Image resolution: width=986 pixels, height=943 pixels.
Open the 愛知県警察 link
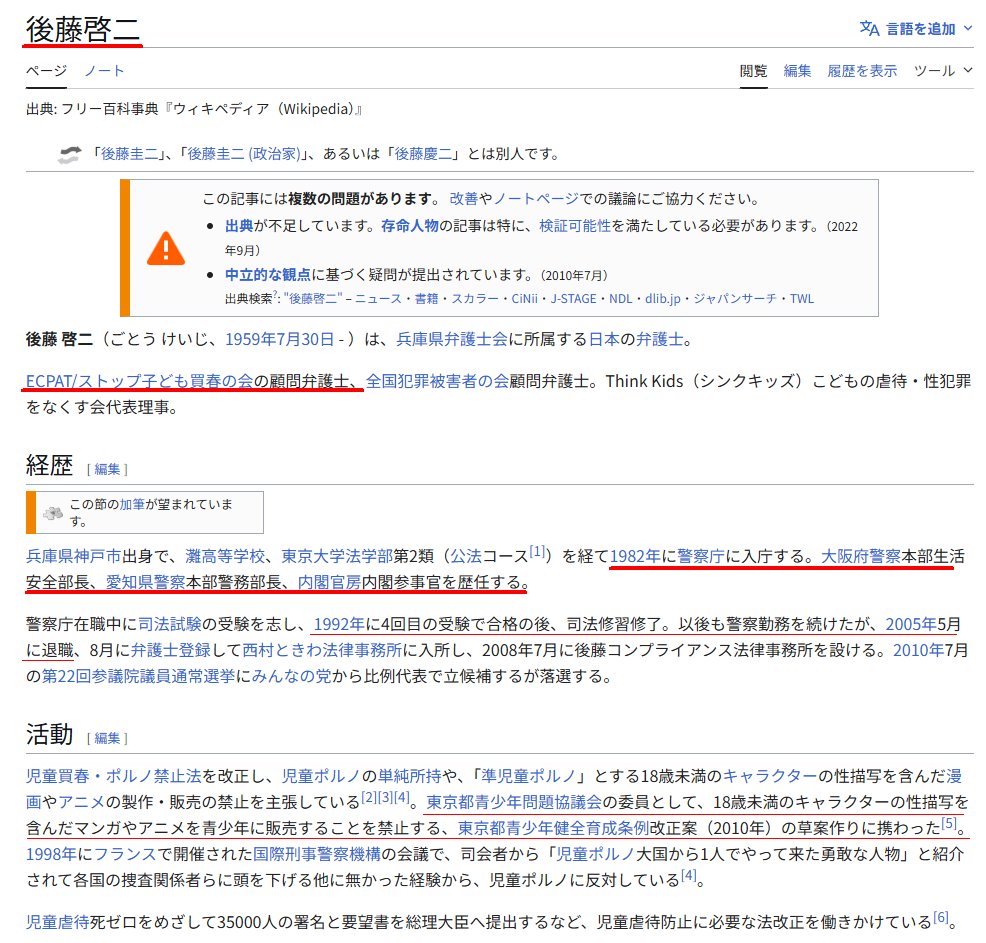tap(145, 583)
